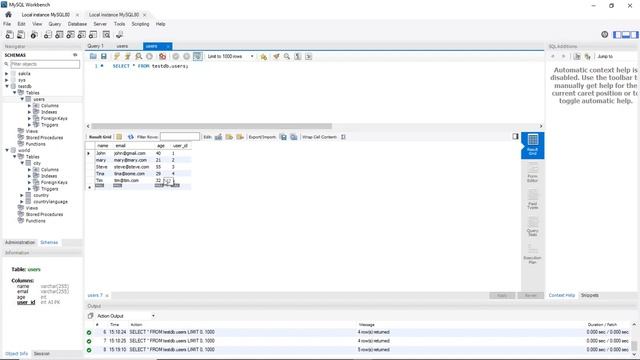Switch to Result Grid view pane
Image resolution: width=640 pixels, height=360 pixels.
[x=532, y=145]
